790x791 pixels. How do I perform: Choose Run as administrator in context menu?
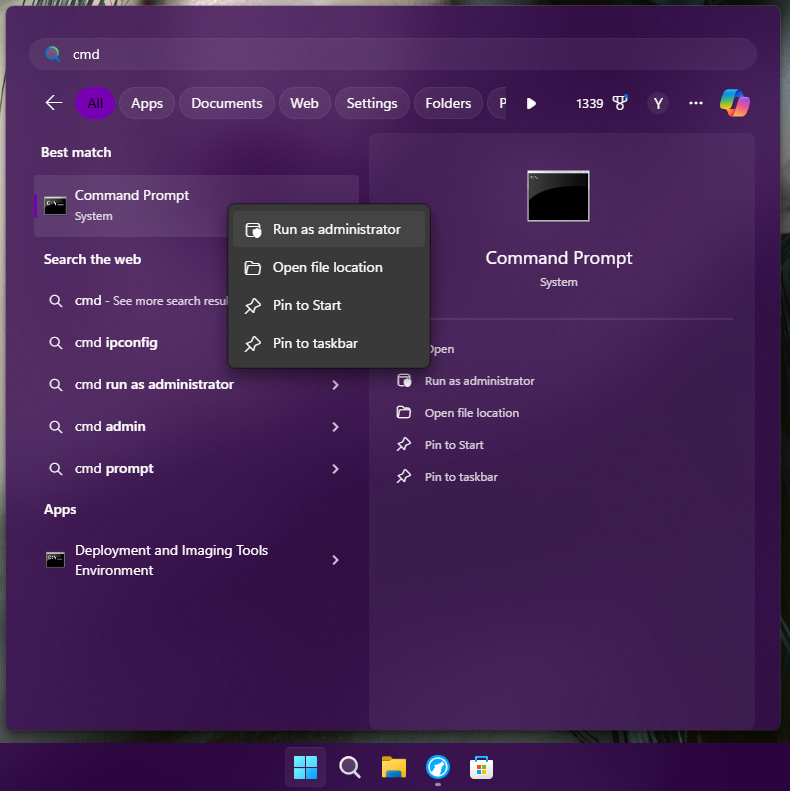(x=329, y=230)
